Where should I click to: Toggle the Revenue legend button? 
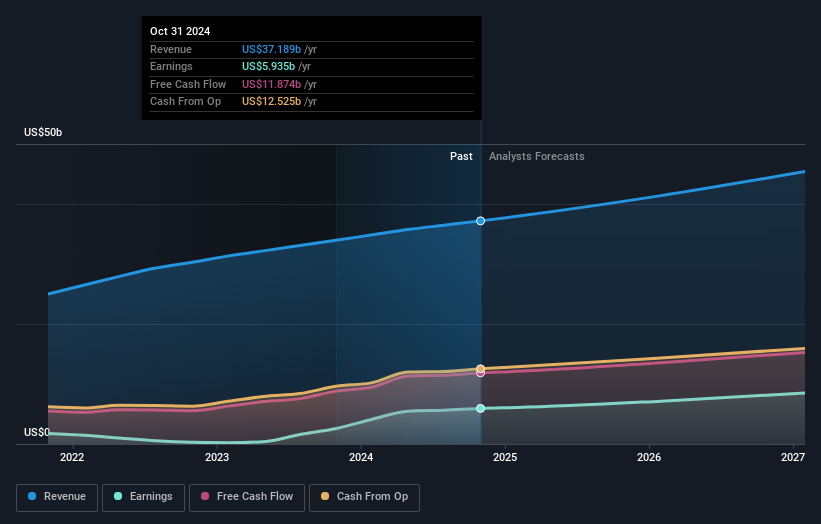coord(57,497)
